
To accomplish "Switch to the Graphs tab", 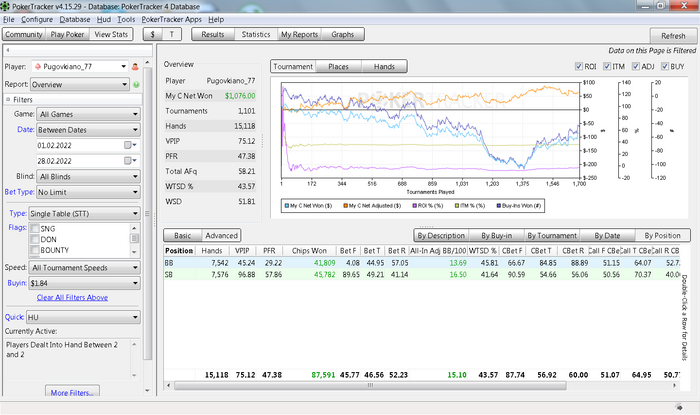I will (342, 34).
